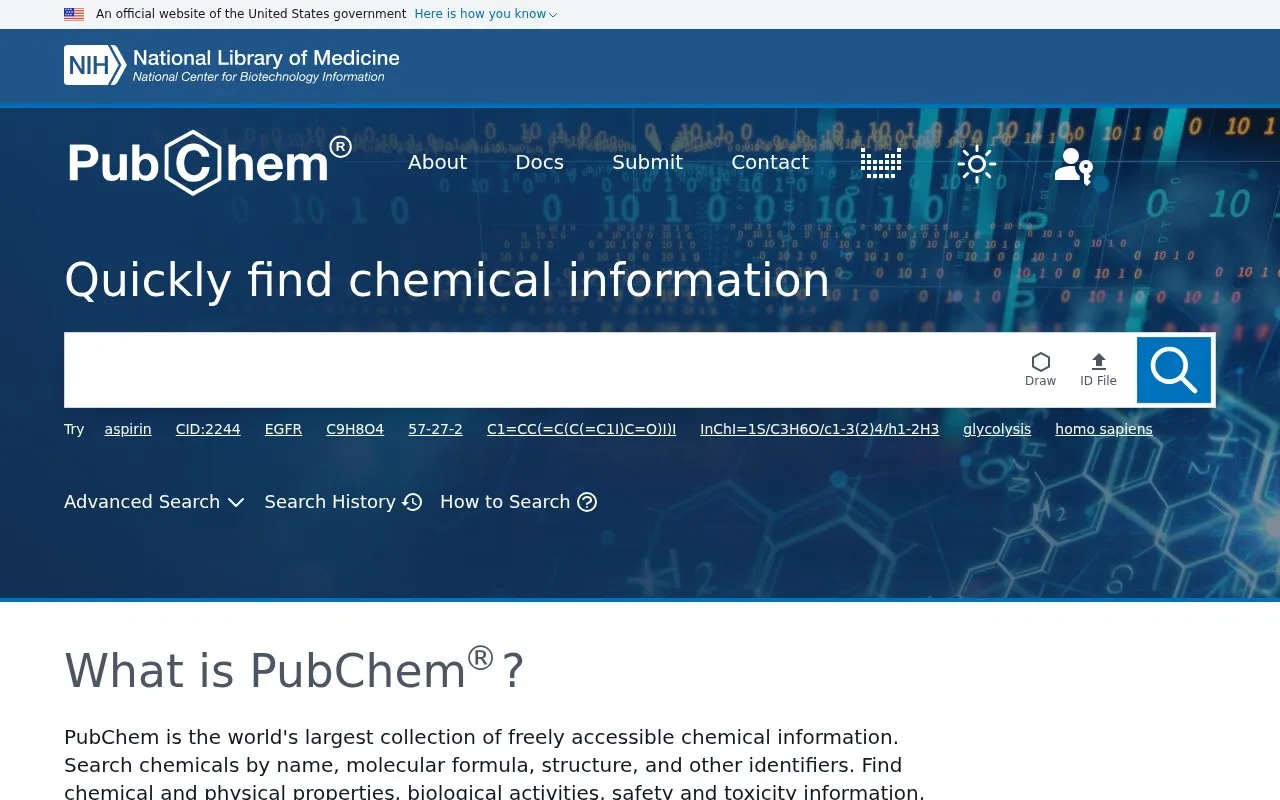This screenshot has width=1280, height=800.
Task: Open Search History
Action: 343,502
